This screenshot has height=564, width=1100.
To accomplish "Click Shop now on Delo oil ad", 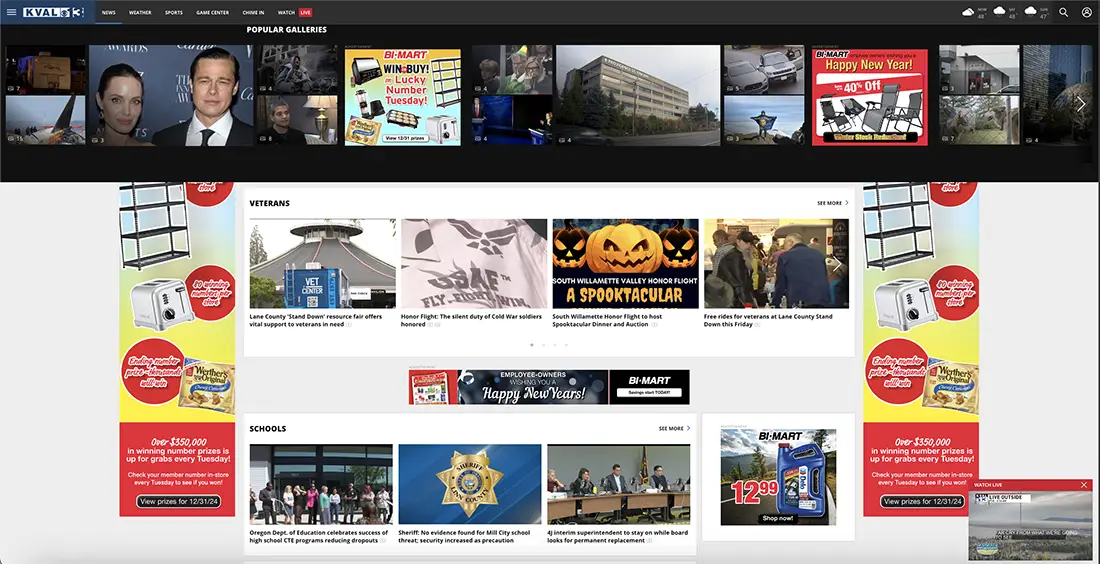I will 778,518.
